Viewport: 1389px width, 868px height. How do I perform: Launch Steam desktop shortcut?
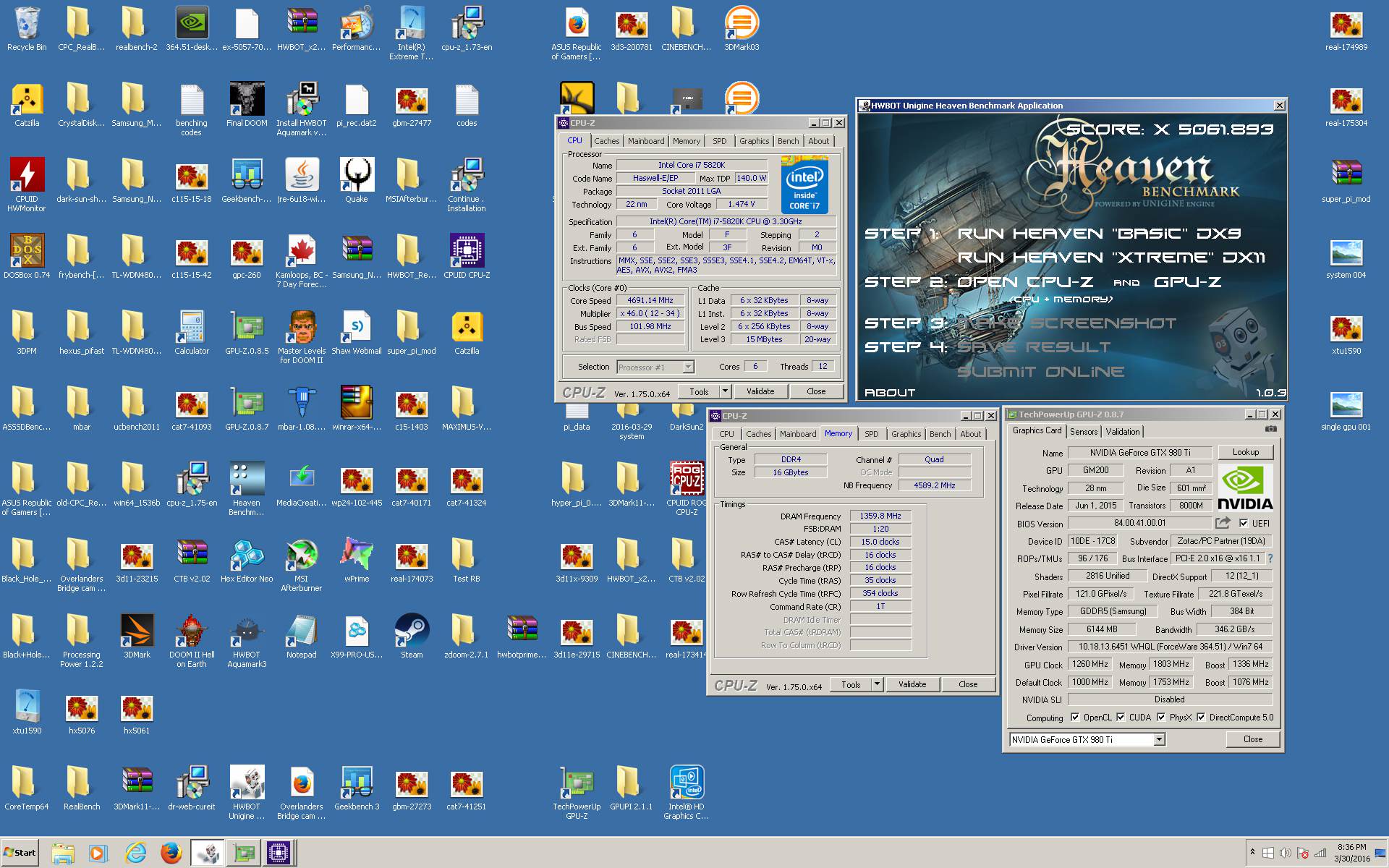412,637
